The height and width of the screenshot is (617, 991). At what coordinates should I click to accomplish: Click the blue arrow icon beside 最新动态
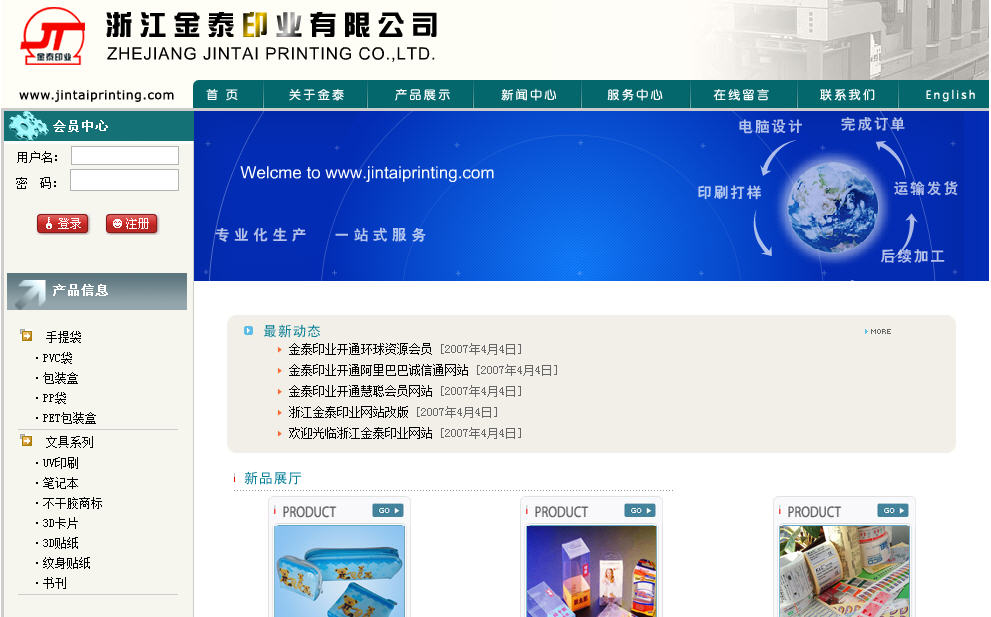coord(249,330)
